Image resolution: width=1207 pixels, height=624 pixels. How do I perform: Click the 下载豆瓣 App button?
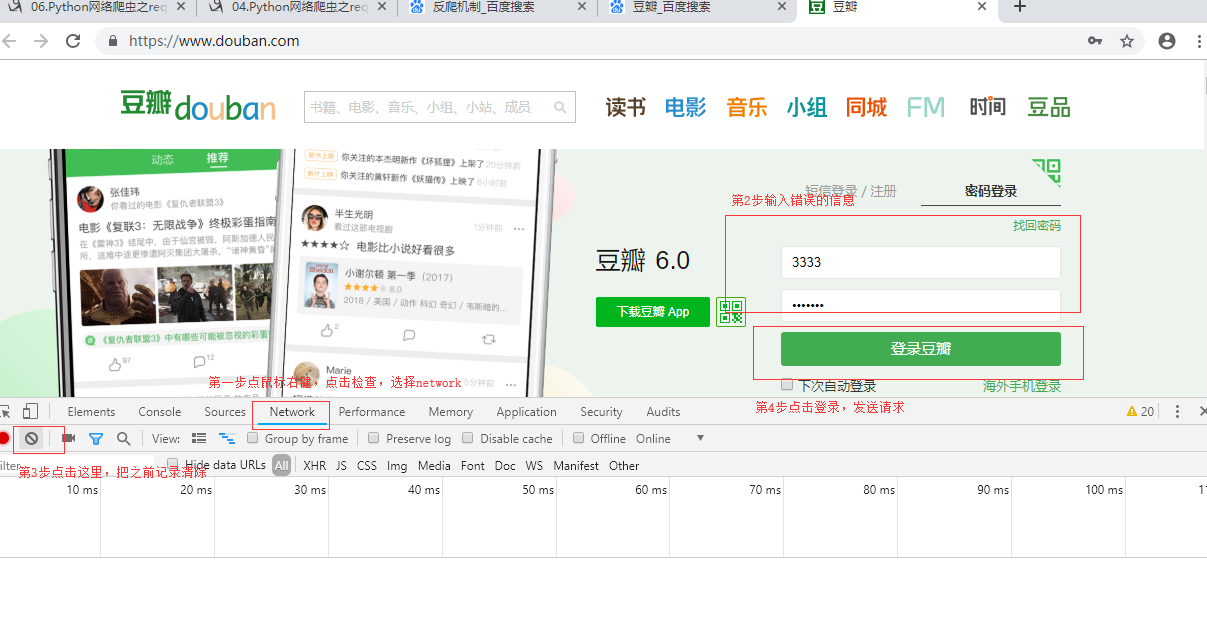653,312
